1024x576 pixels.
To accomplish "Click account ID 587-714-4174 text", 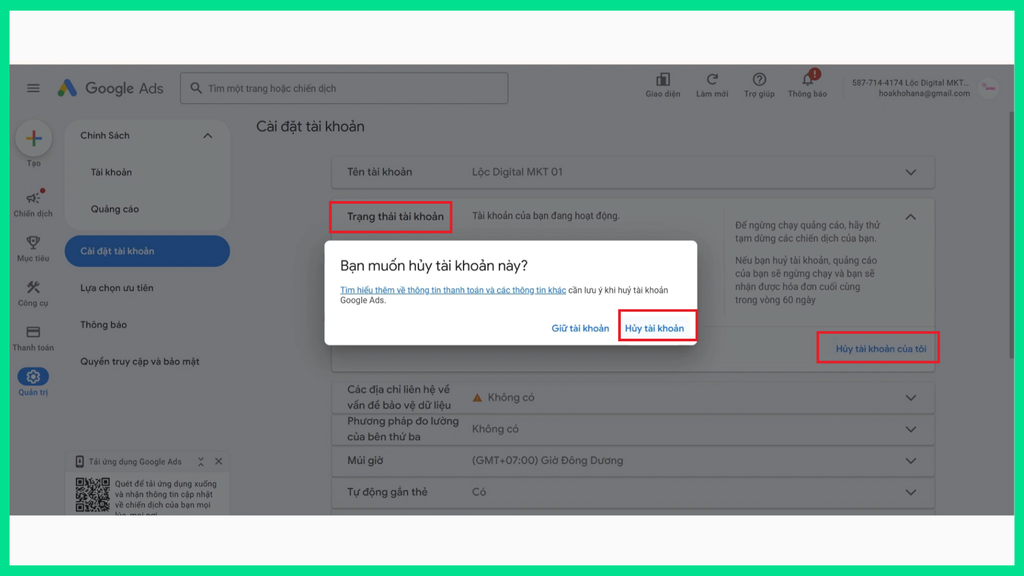I will [x=878, y=83].
